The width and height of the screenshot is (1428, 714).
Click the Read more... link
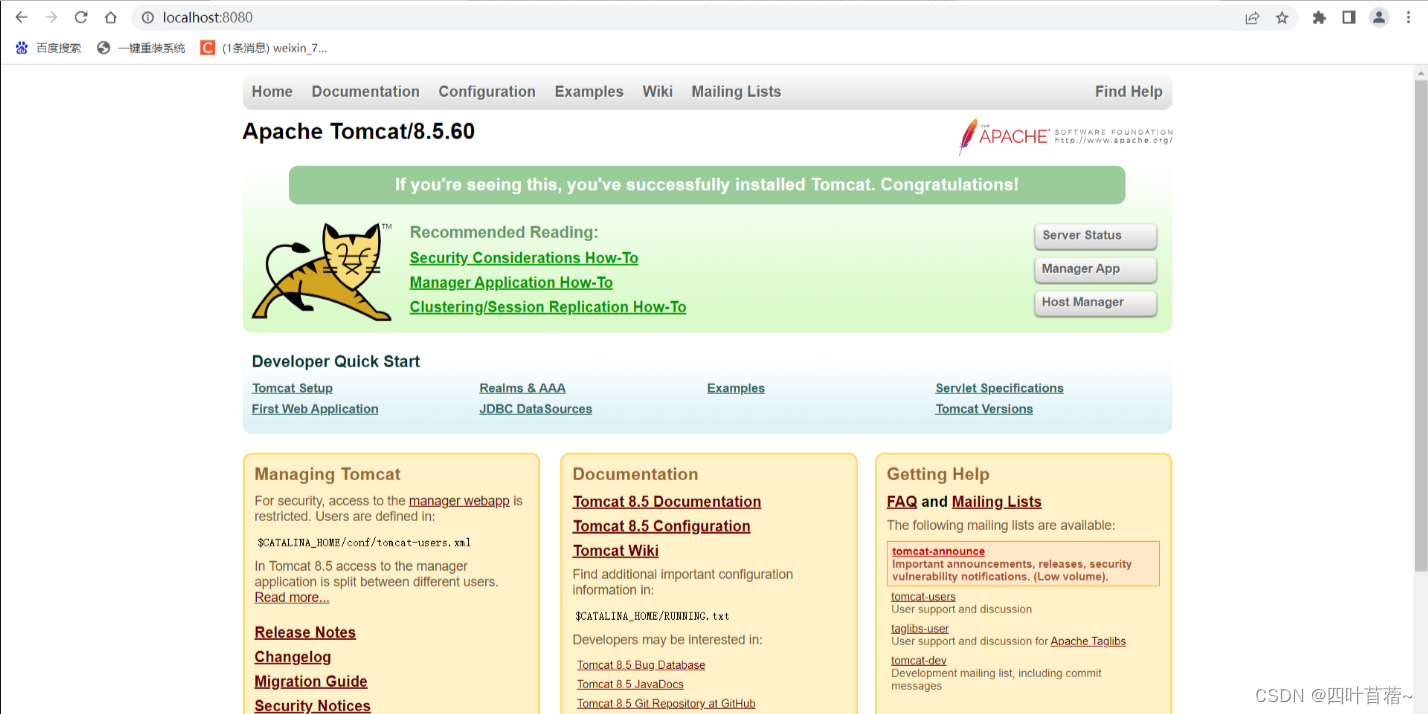pos(291,597)
